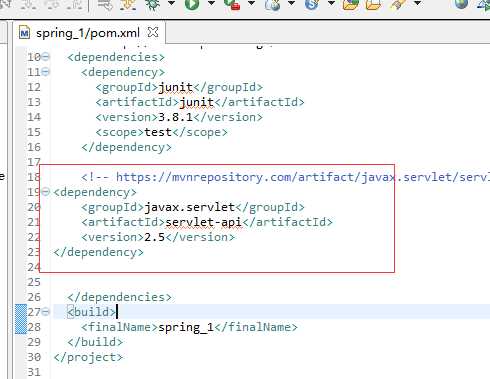
Task: Click the closing </dependency> tag on line 16
Action: pos(126,147)
